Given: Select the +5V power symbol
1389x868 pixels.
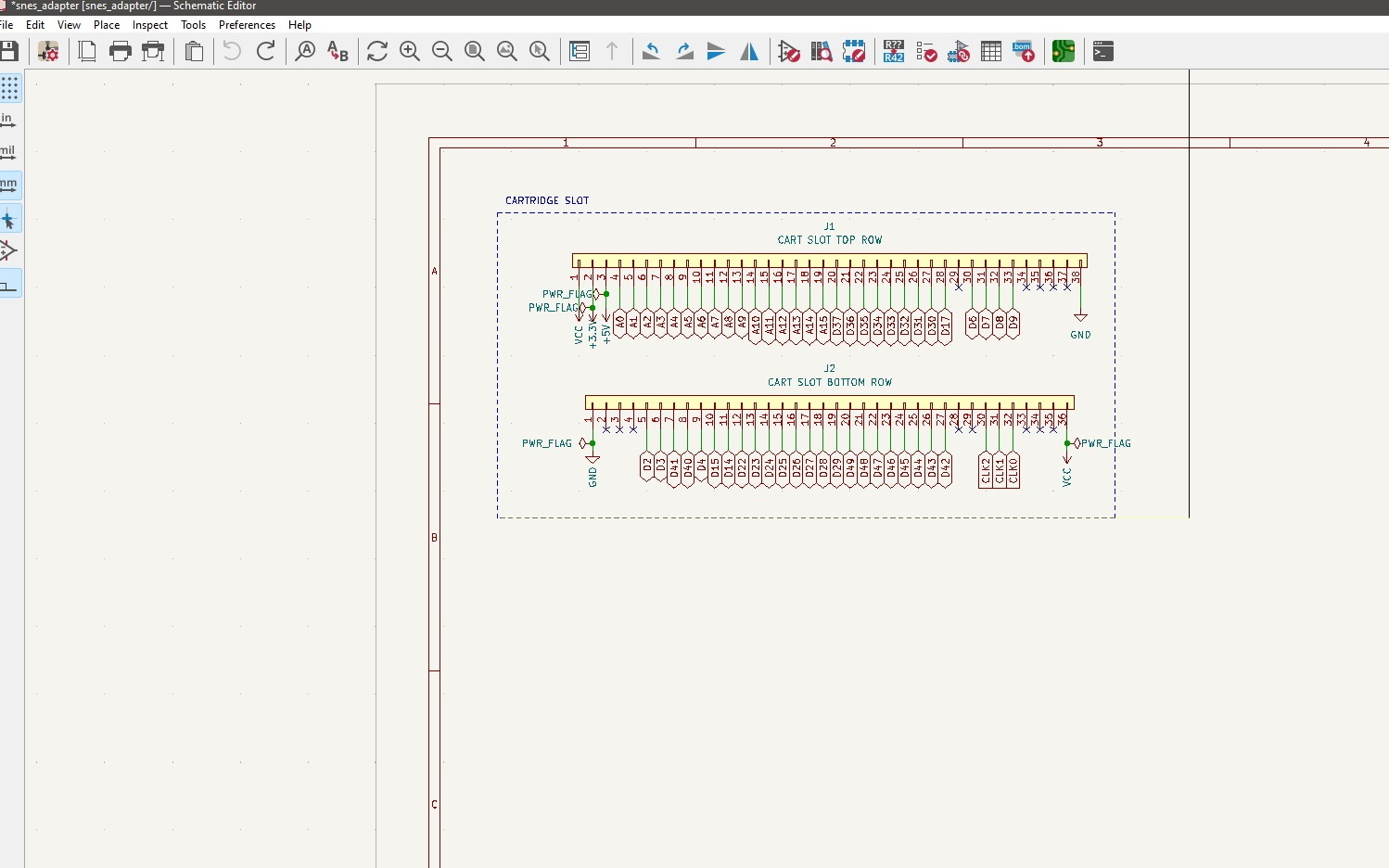Looking at the screenshot, I should [x=606, y=330].
